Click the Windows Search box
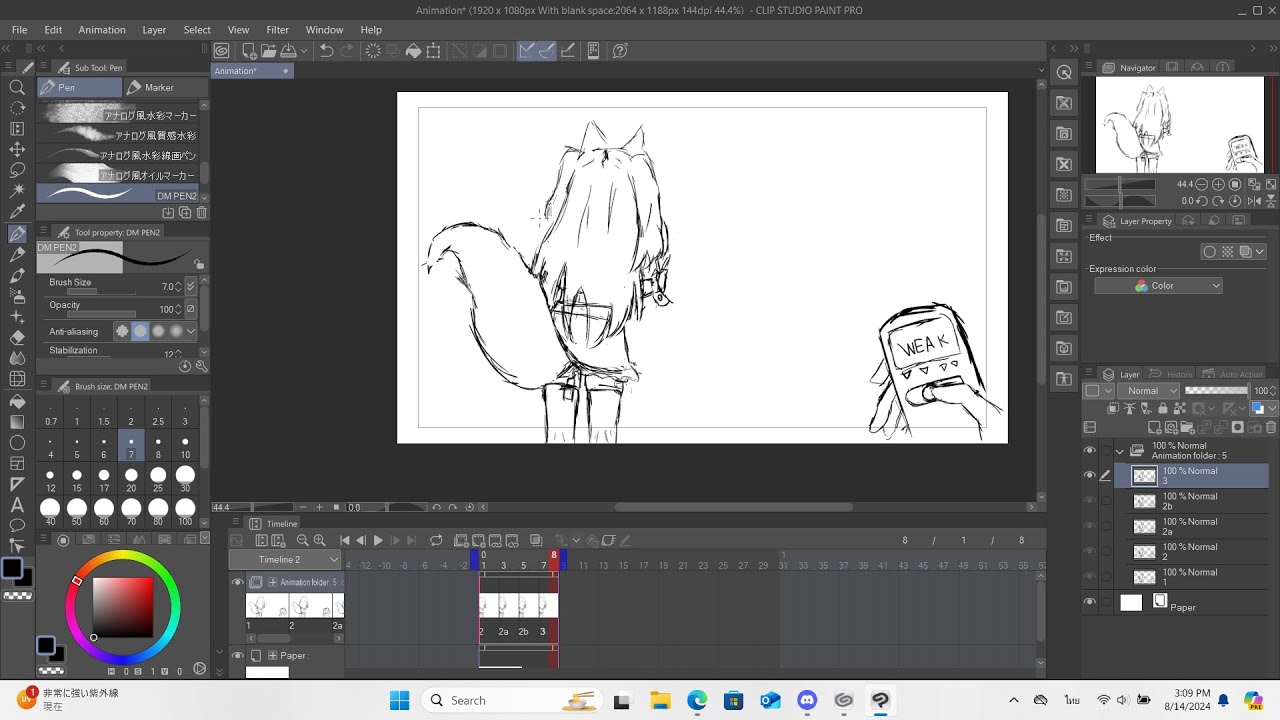Screen dimensions: 1280x720 pyautogui.click(x=510, y=700)
